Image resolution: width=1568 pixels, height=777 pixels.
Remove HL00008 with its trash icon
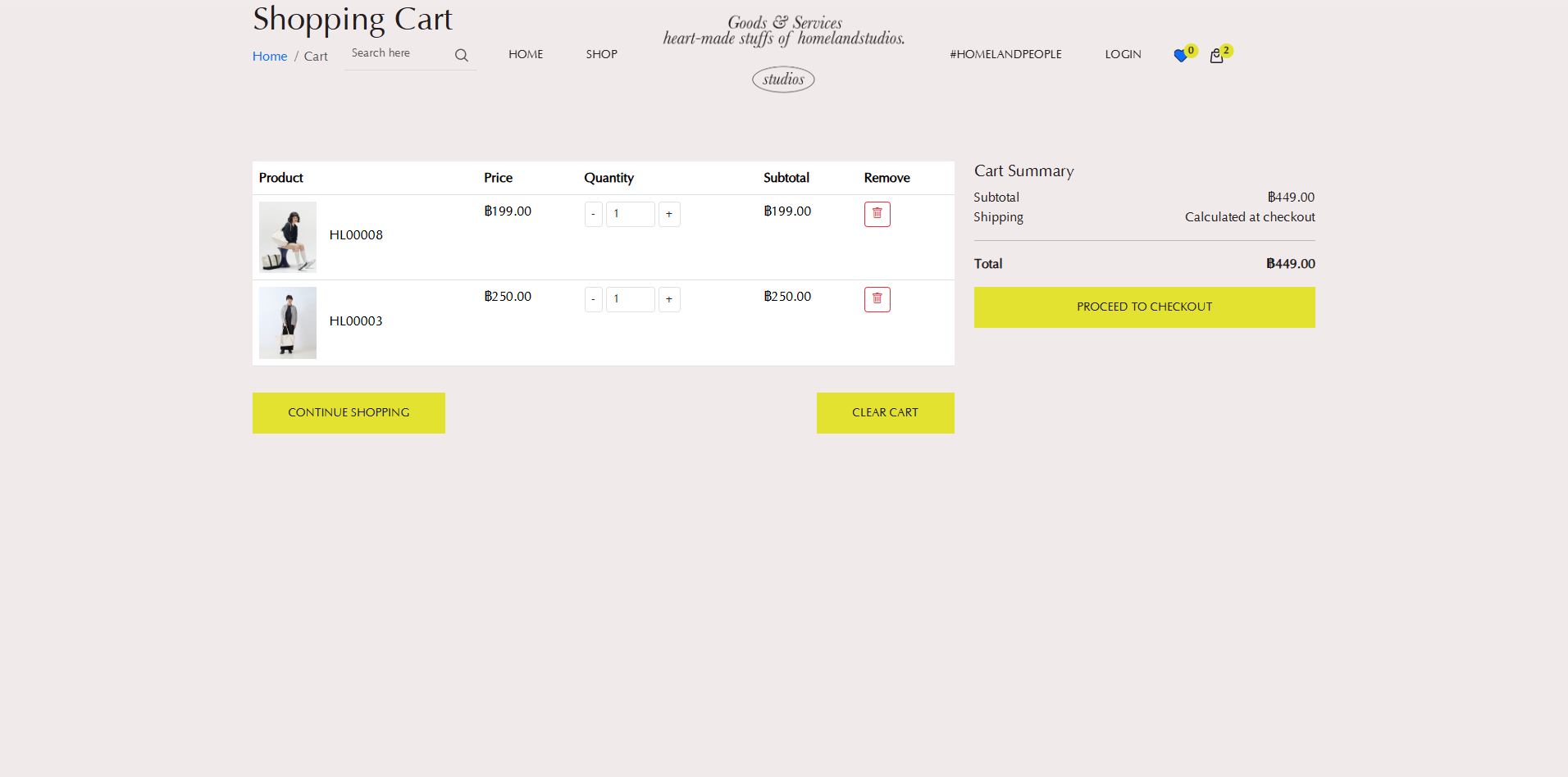click(877, 214)
